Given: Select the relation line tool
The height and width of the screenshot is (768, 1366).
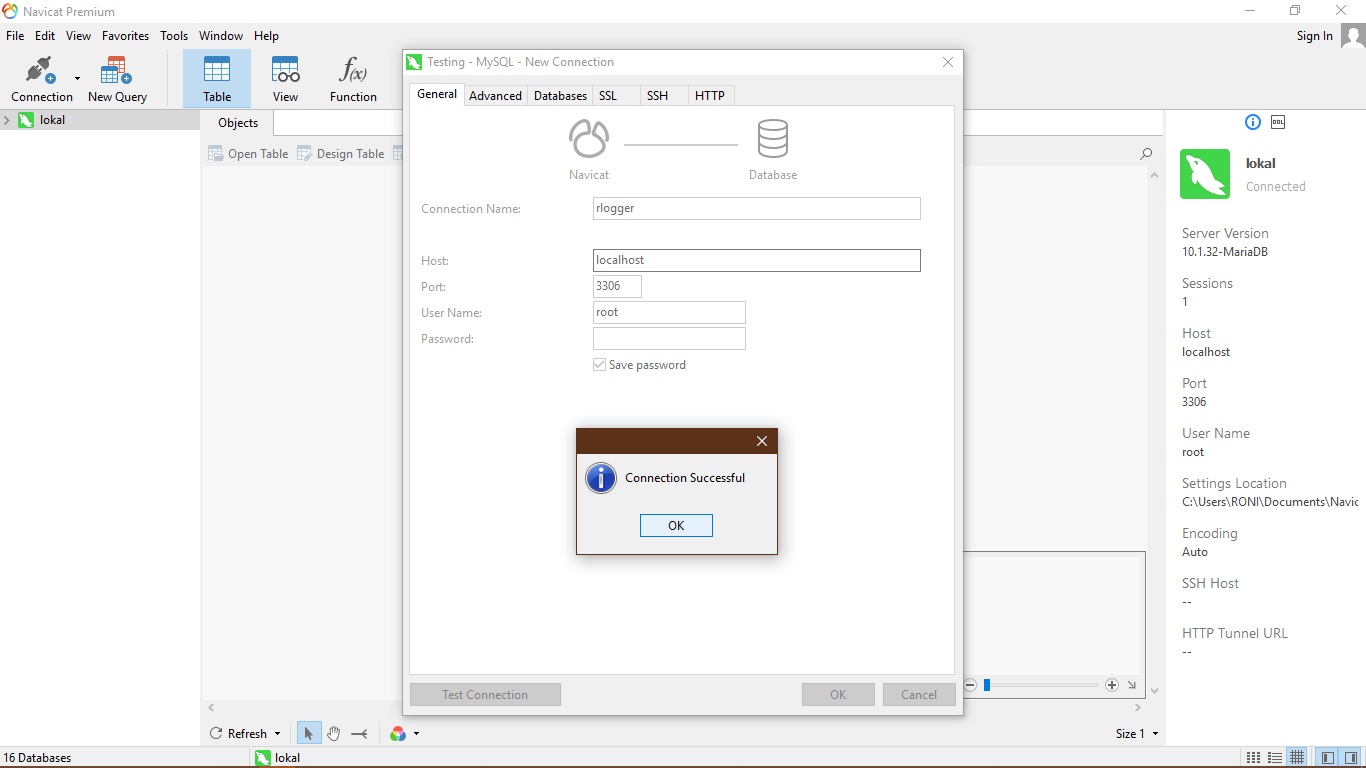Looking at the screenshot, I should click(x=360, y=733).
